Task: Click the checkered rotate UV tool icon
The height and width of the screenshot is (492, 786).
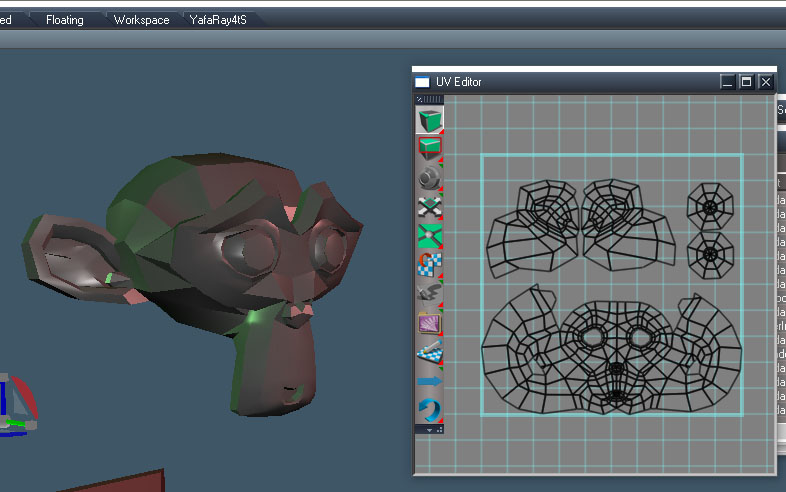Action: coord(430,265)
